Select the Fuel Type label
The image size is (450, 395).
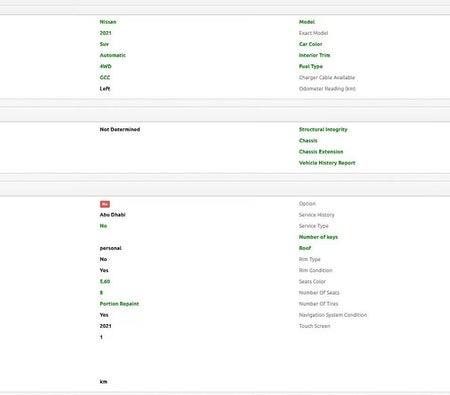pos(311,66)
